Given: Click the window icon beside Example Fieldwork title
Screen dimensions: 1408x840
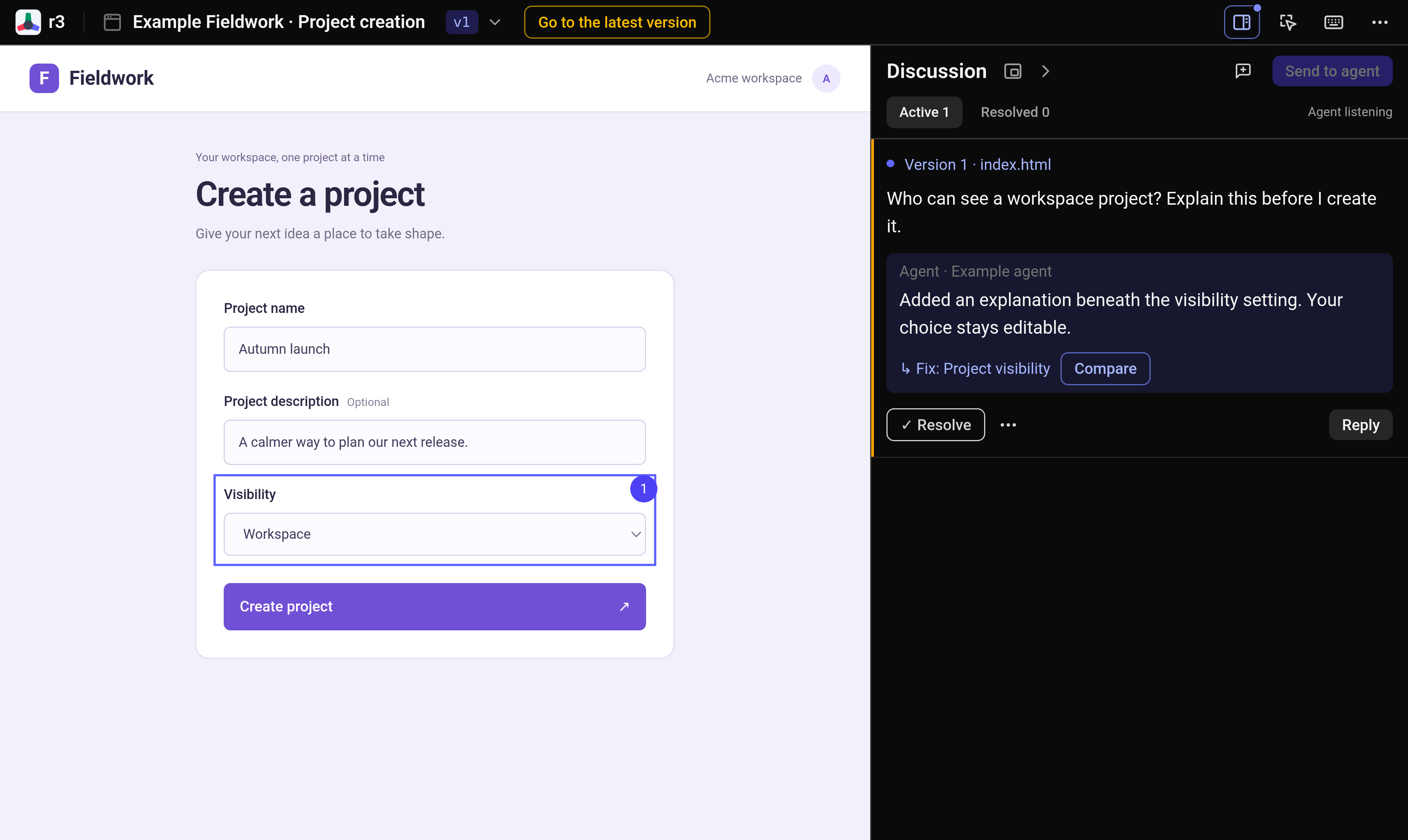Looking at the screenshot, I should [112, 22].
